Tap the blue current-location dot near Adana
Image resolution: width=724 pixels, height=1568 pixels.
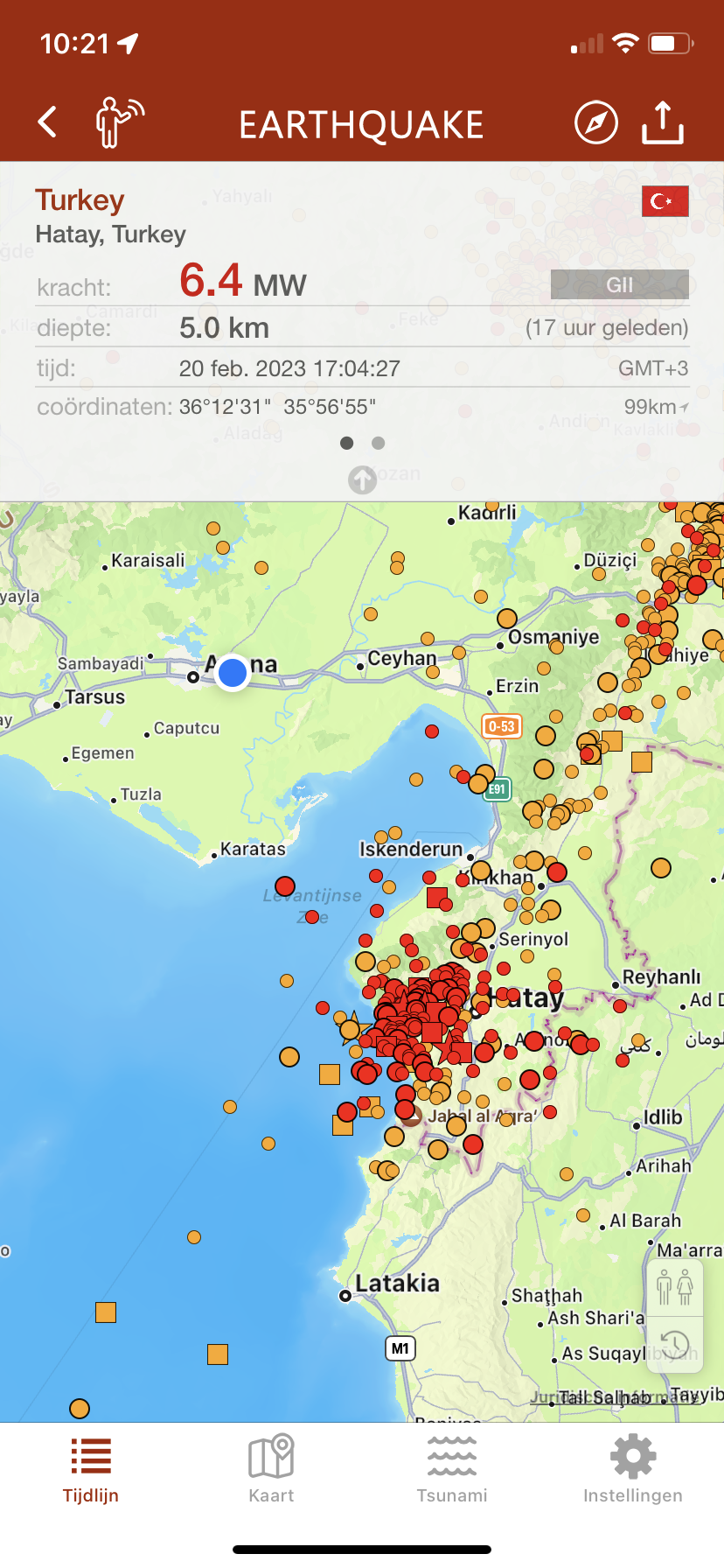pos(233,672)
